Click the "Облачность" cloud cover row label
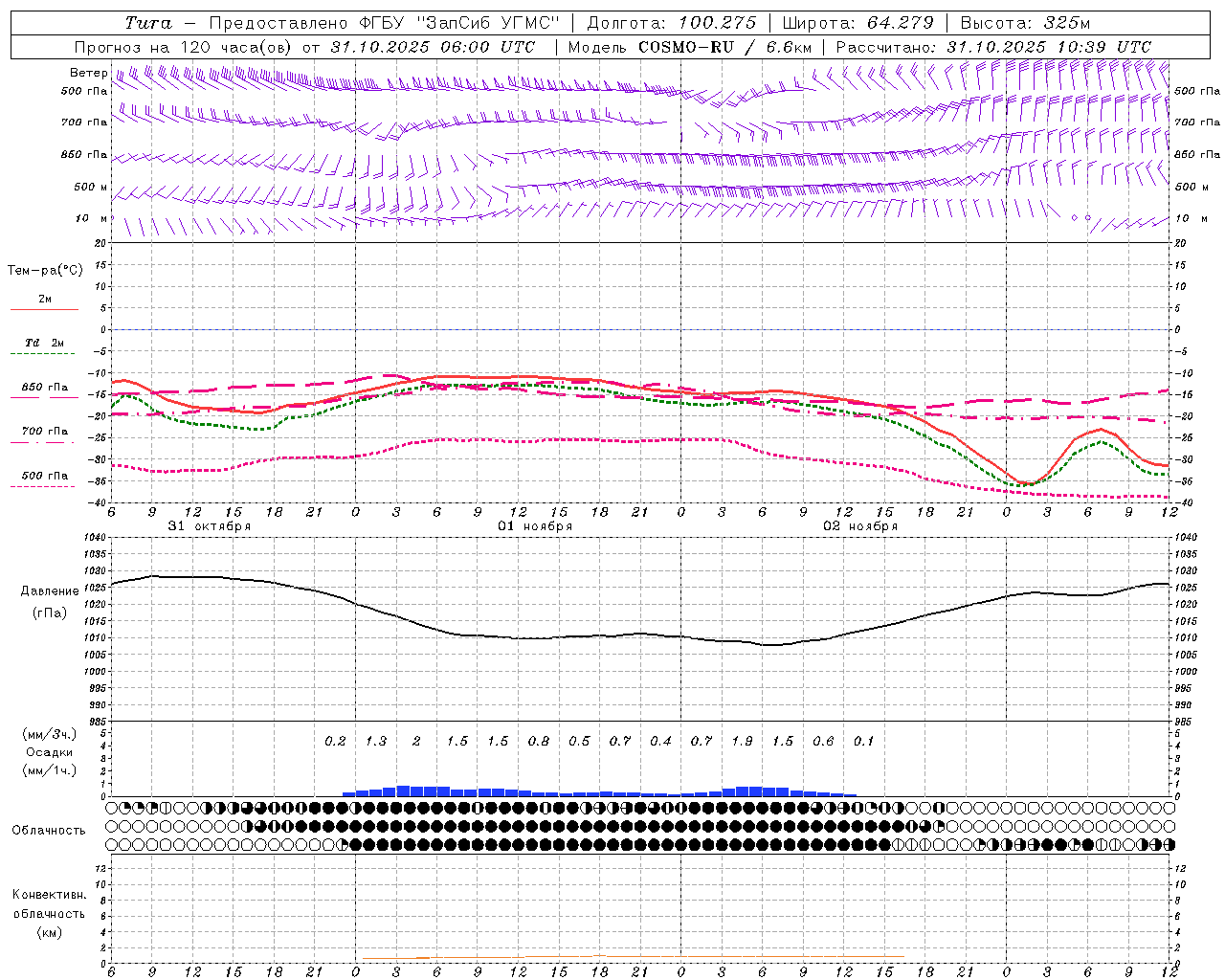The height and width of the screenshot is (980, 1225). point(49,831)
